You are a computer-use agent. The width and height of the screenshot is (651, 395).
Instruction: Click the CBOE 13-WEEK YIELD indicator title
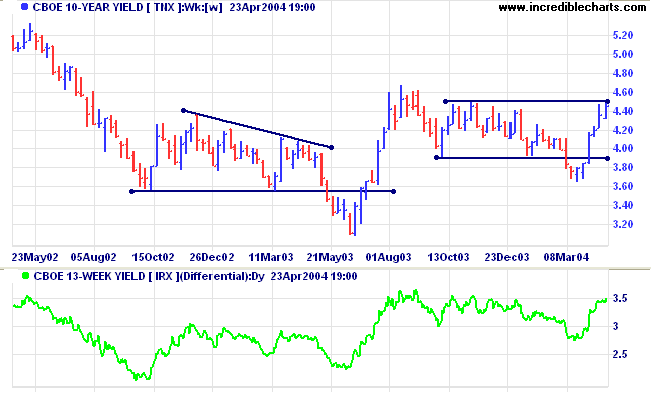tap(195, 276)
